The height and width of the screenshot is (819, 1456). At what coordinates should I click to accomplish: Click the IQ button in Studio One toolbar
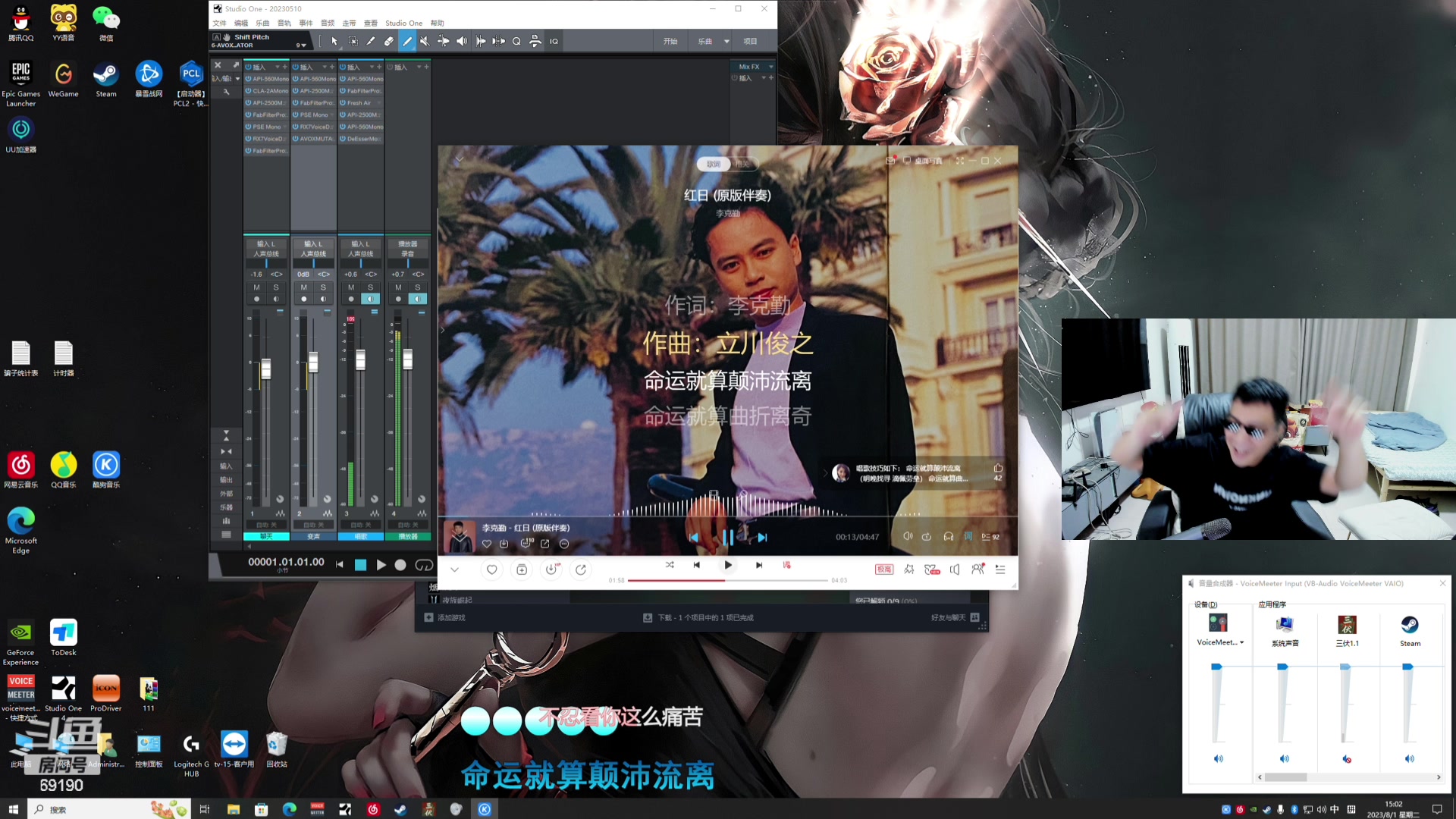[554, 41]
